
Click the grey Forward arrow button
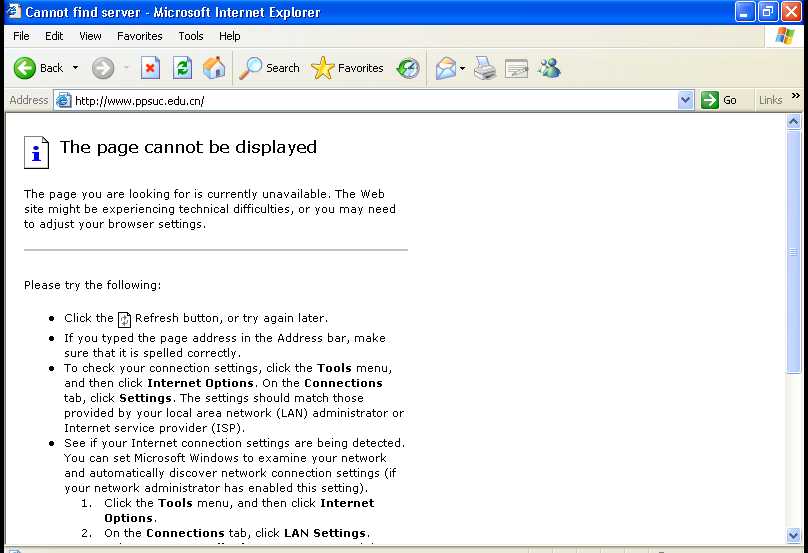(x=103, y=68)
